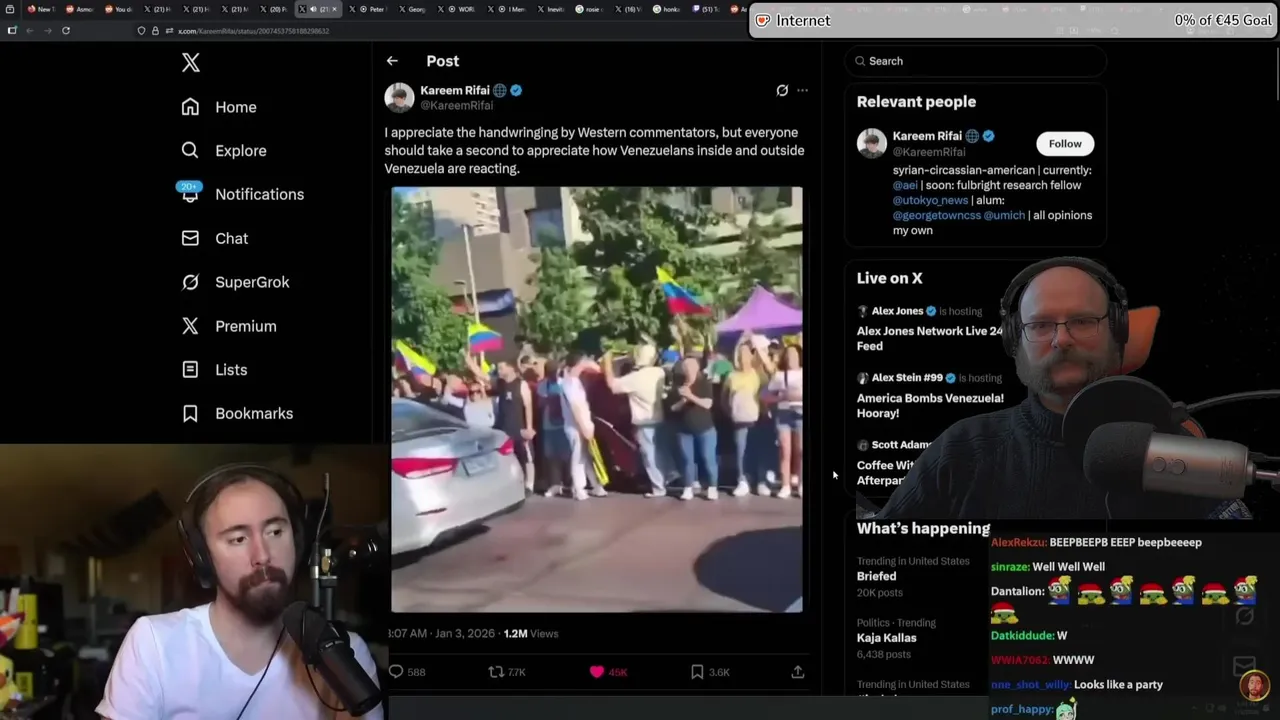The image size is (1280, 720).
Task: Click the Search field on X
Action: 976,61
